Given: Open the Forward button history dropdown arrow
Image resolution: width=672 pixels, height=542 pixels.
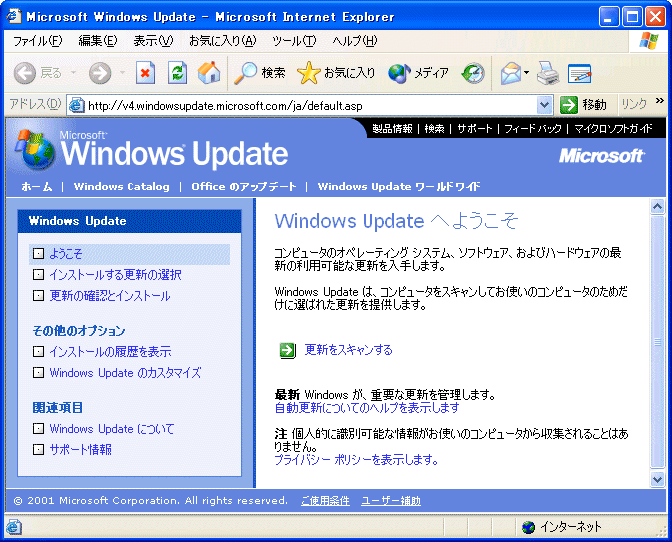Looking at the screenshot, I should coord(123,73).
